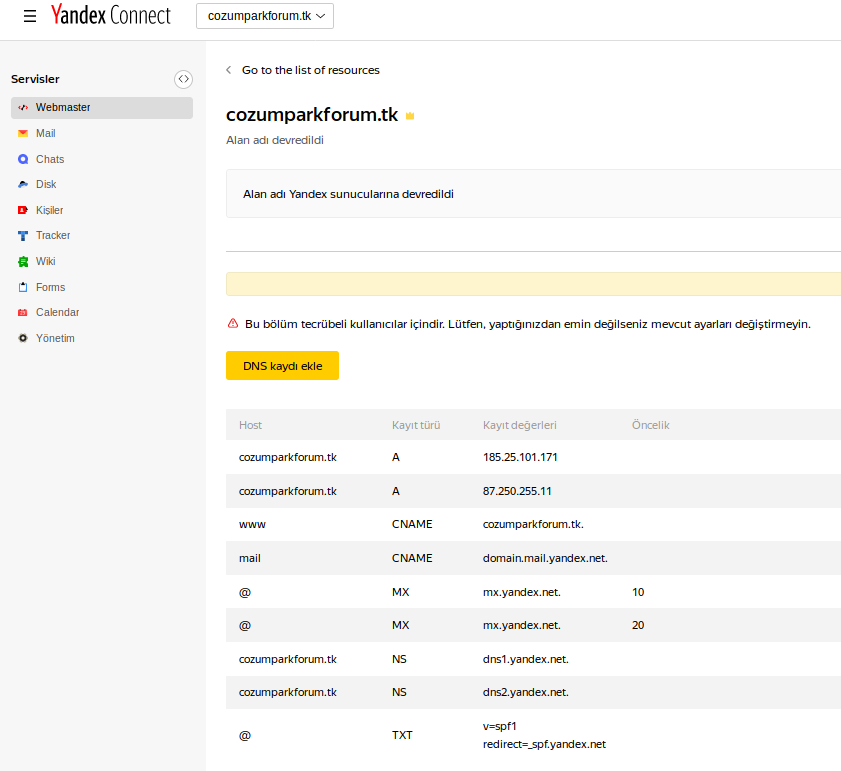Click the Calendar icon

click(23, 312)
